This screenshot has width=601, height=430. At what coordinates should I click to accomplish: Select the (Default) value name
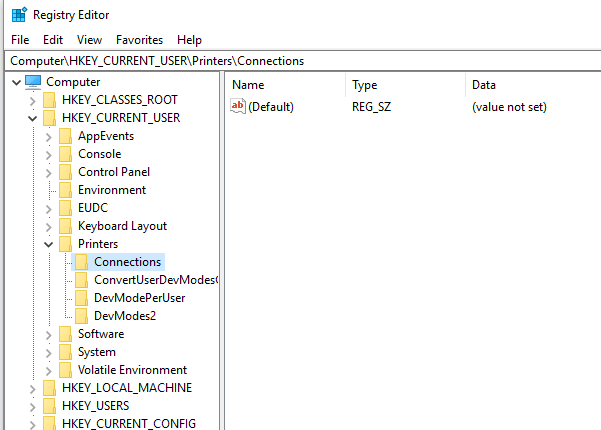(x=271, y=107)
